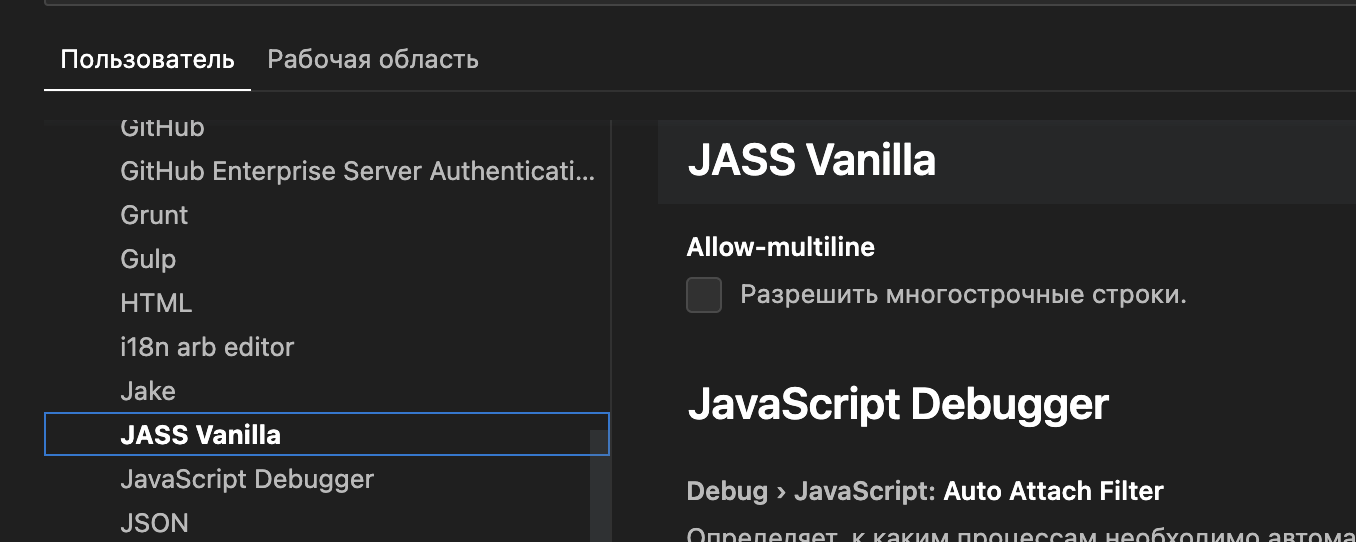Go to Gulp settings section
Viewport: 1356px width, 542px height.
tap(148, 259)
